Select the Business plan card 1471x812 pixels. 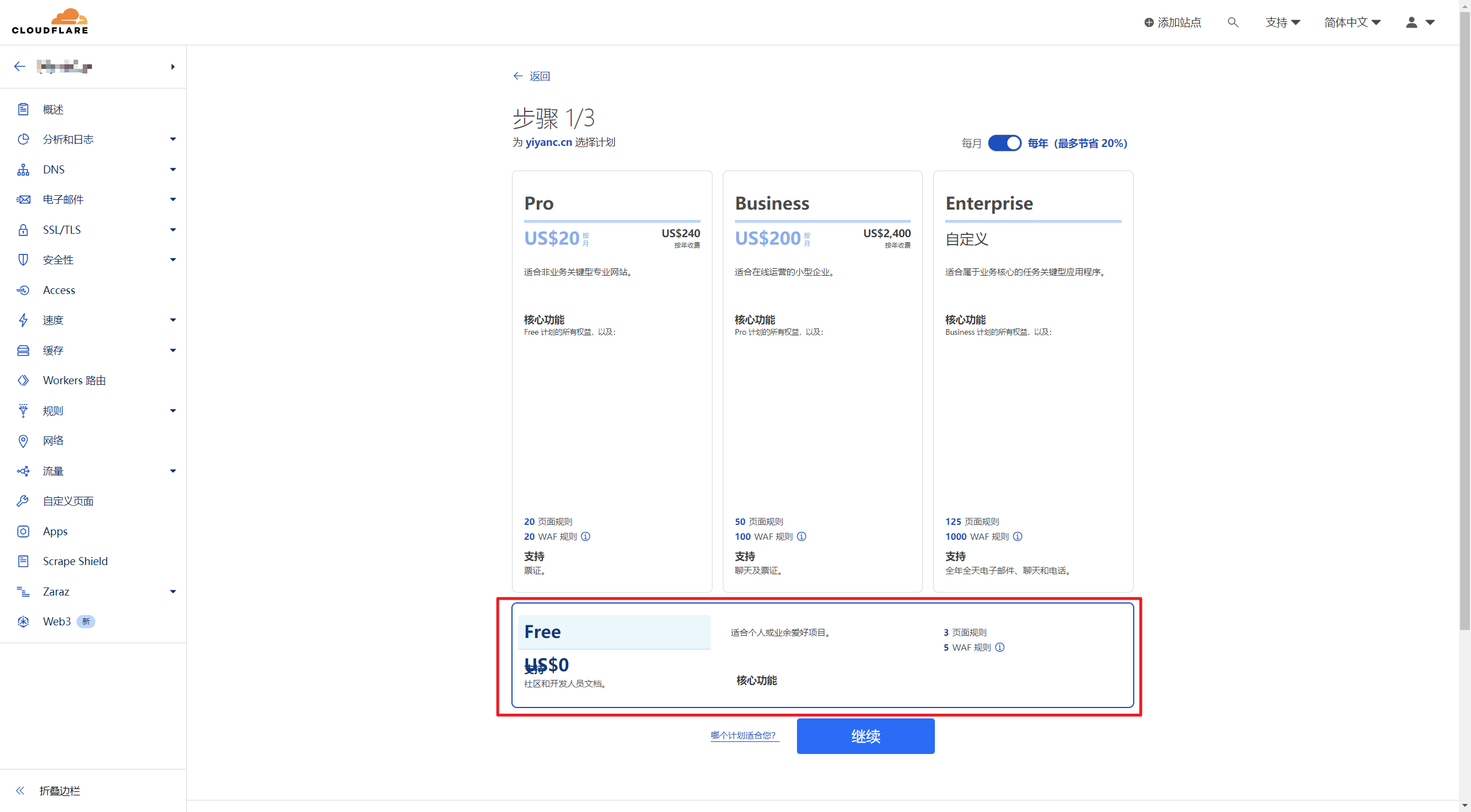(x=822, y=381)
